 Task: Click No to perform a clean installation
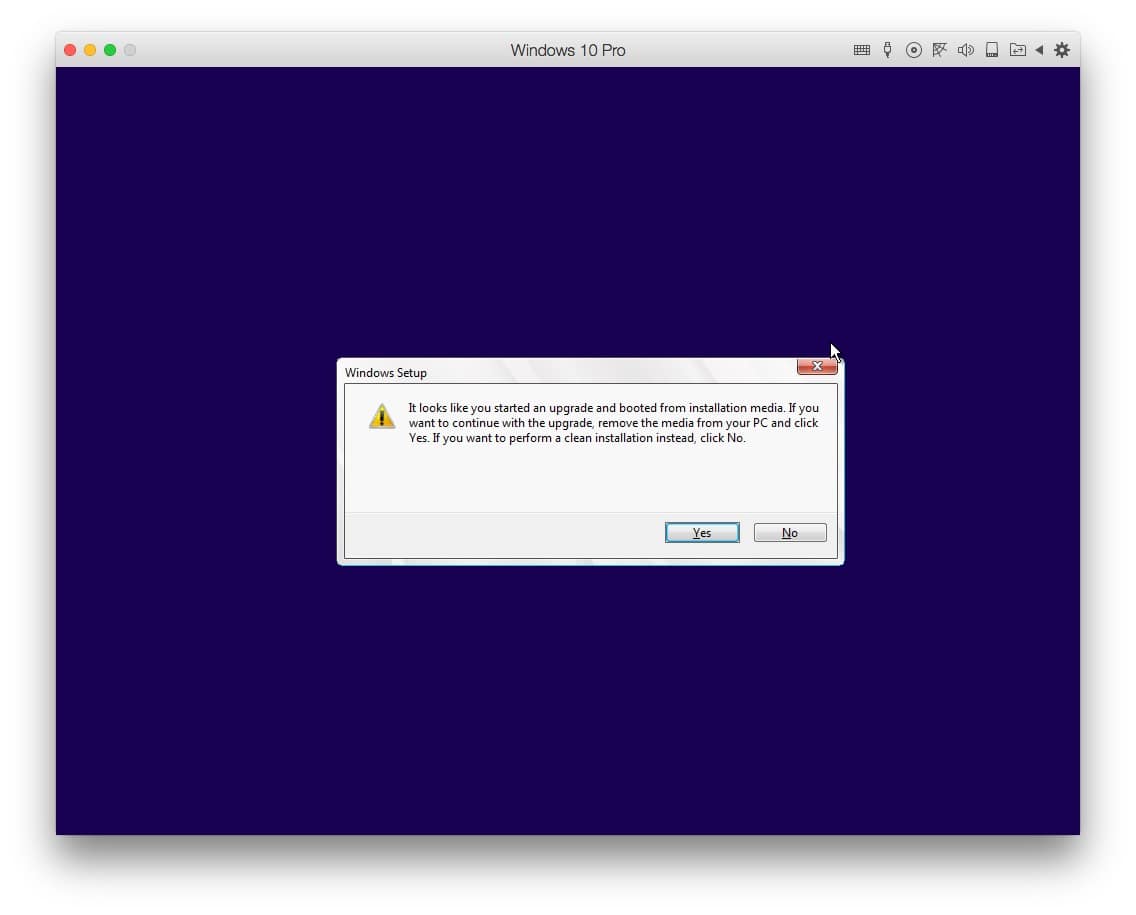pos(790,533)
